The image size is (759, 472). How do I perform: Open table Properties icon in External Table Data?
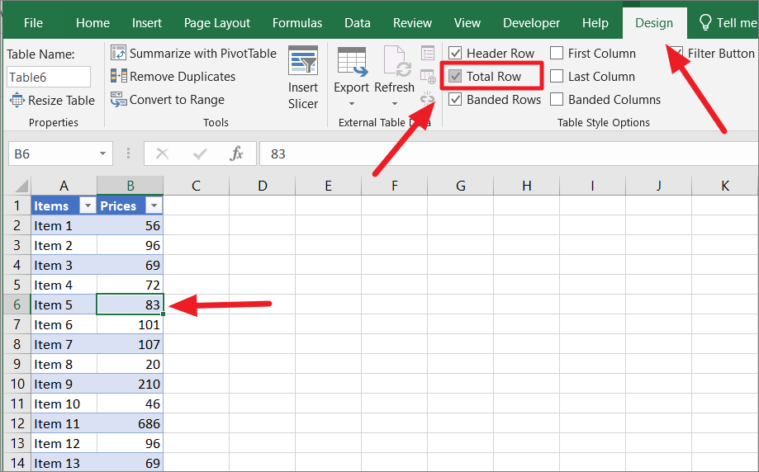pos(427,53)
